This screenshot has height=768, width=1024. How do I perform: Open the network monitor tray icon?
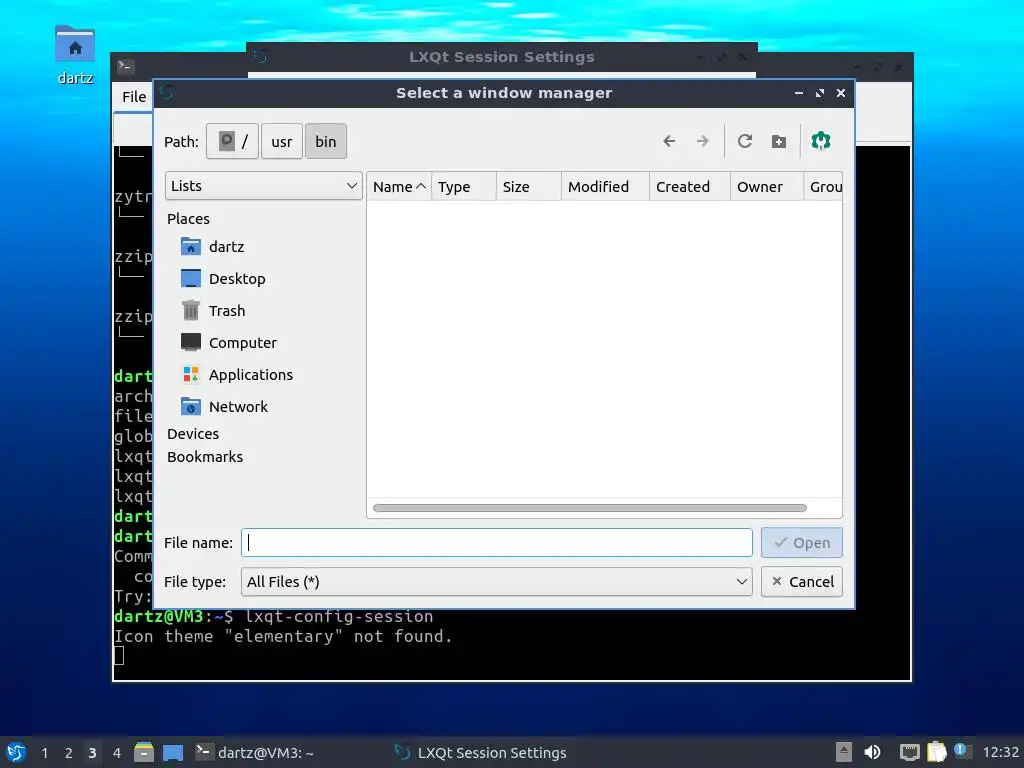pyautogui.click(x=909, y=752)
